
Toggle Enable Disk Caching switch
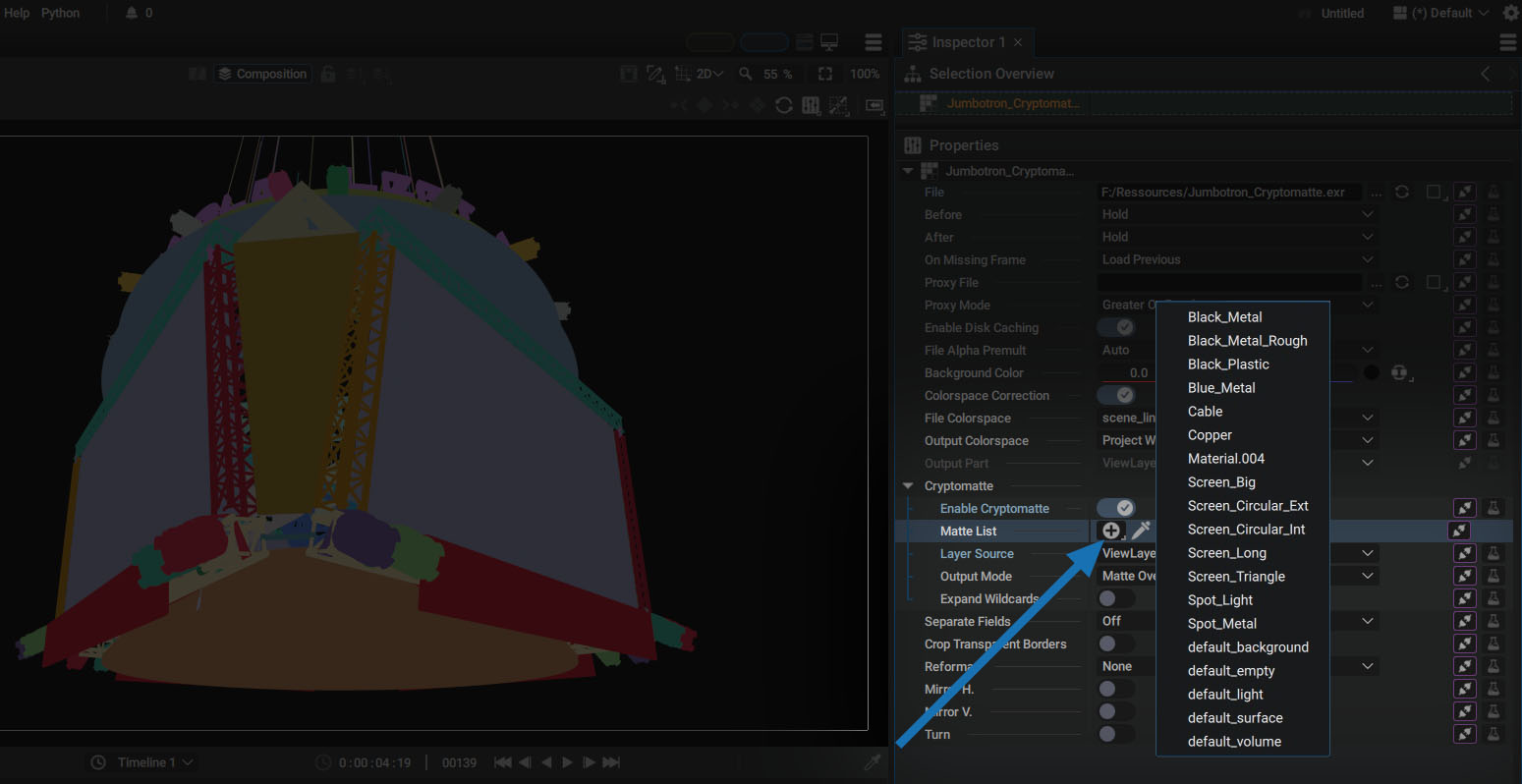pyautogui.click(x=1116, y=327)
